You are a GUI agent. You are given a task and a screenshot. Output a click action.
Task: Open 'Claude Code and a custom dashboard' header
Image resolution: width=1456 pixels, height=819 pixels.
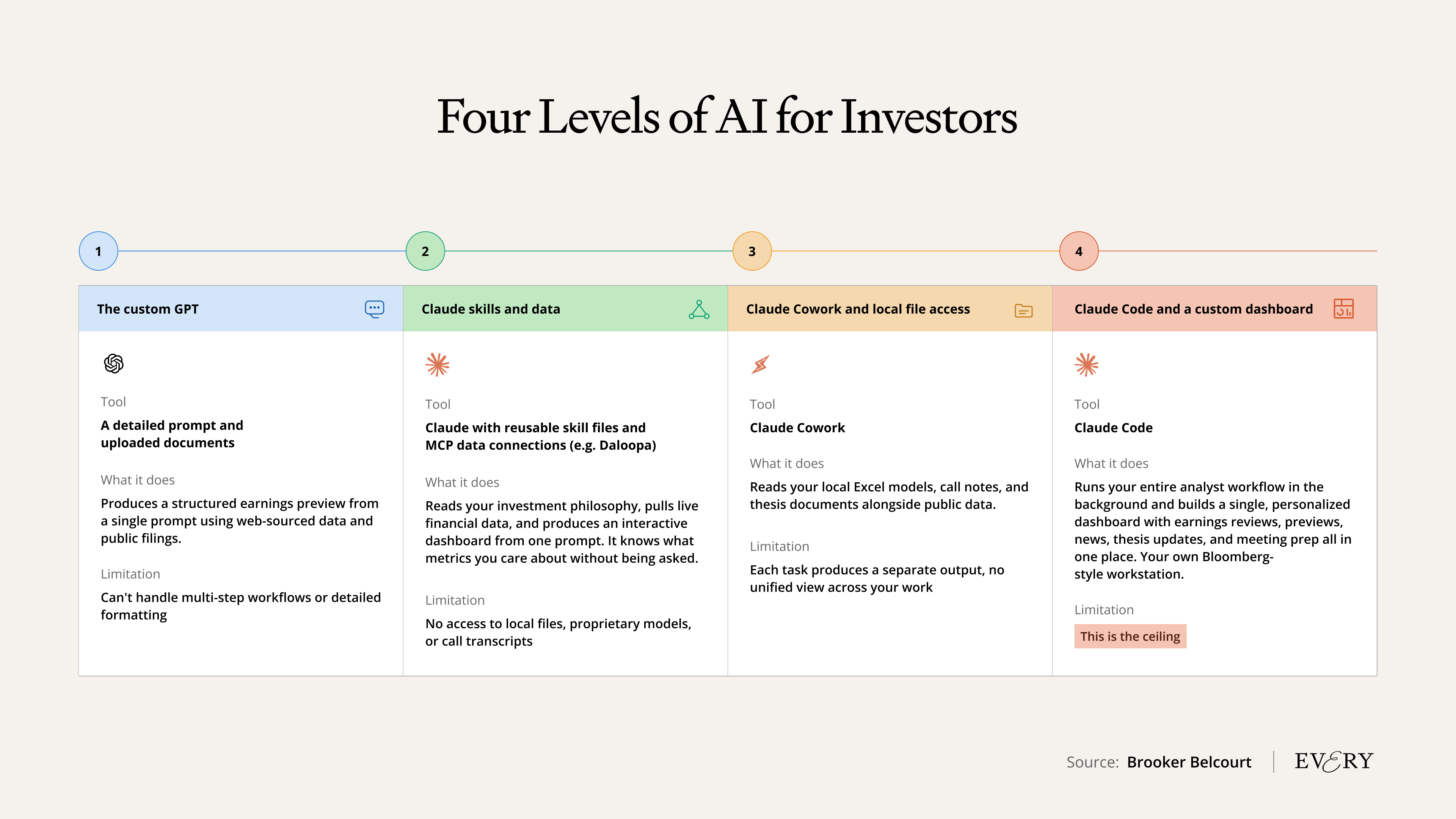[1193, 309]
